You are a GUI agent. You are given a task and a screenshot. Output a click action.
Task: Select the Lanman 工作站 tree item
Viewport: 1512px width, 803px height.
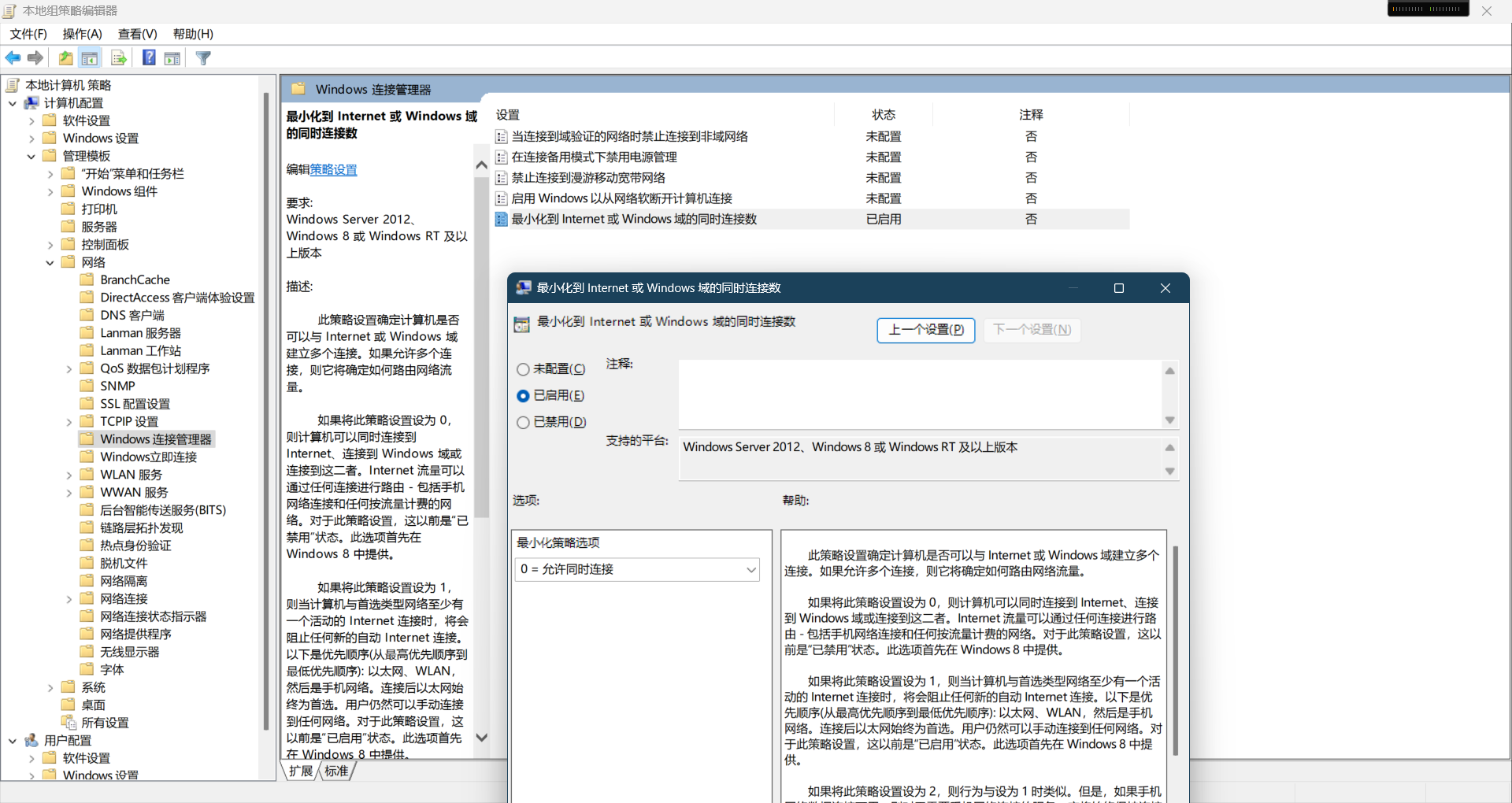140,351
